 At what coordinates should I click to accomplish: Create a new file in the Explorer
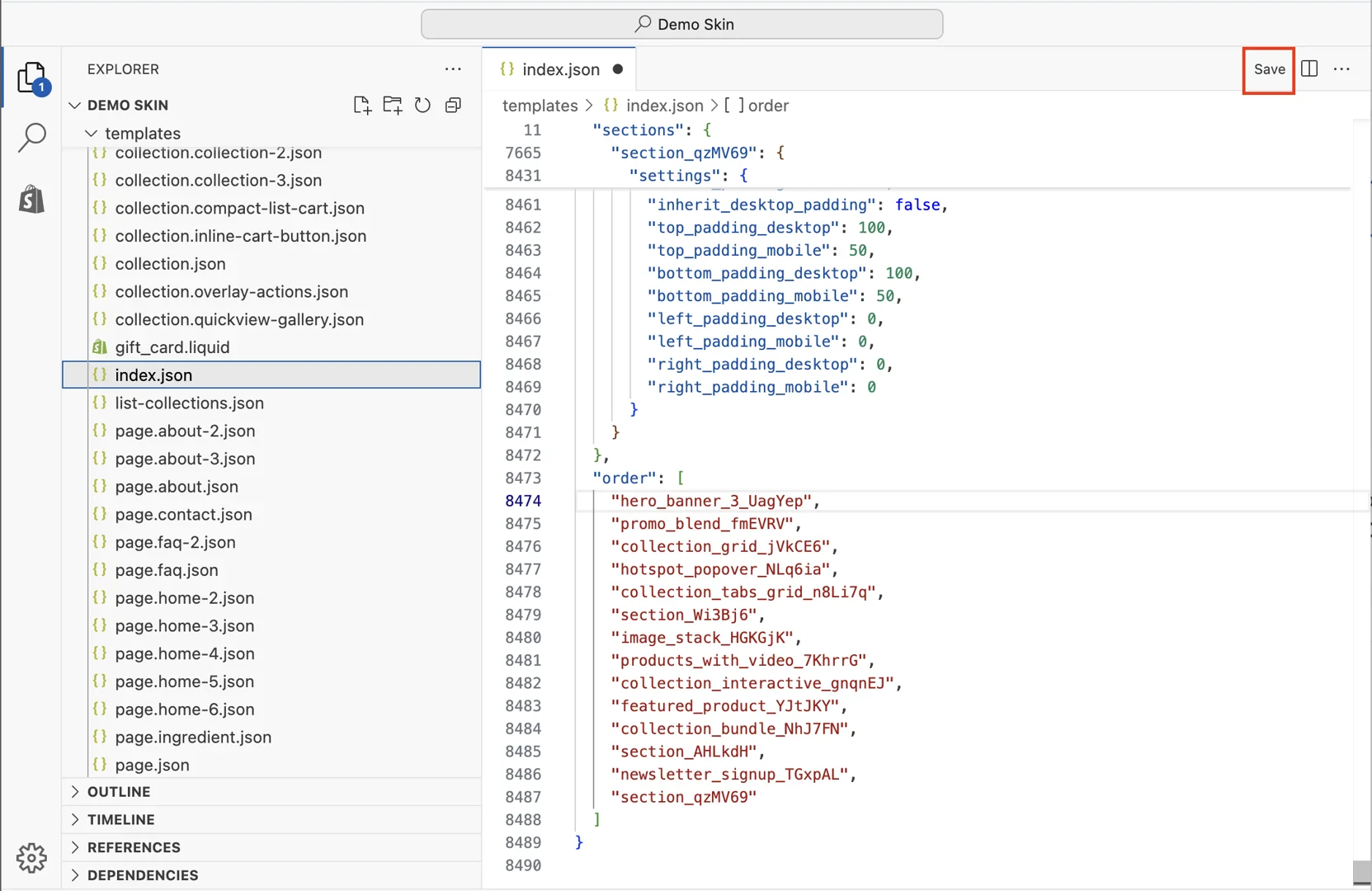pyautogui.click(x=361, y=105)
